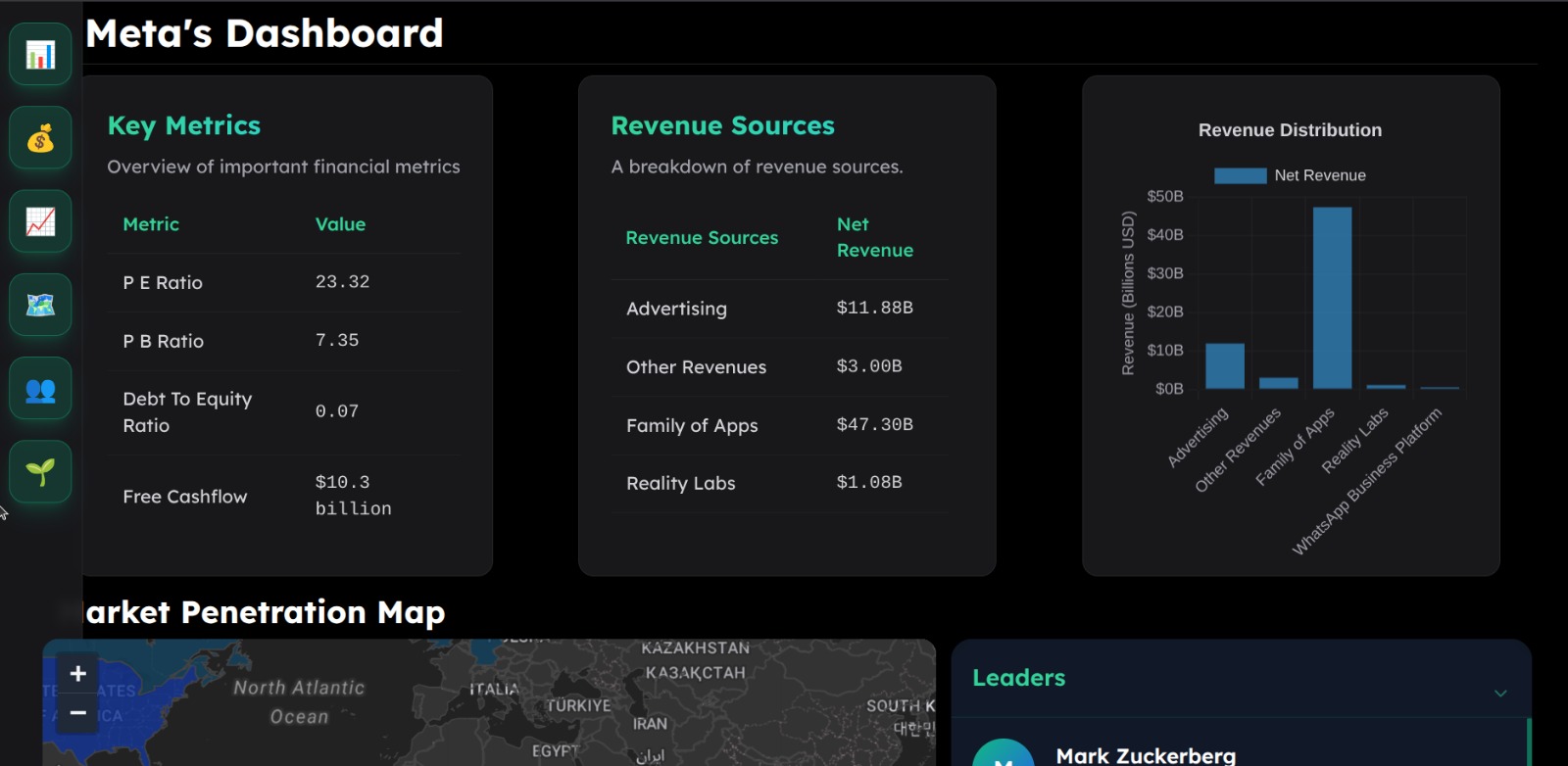Select the Reality Labs table row label
The height and width of the screenshot is (766, 1568).
(680, 483)
